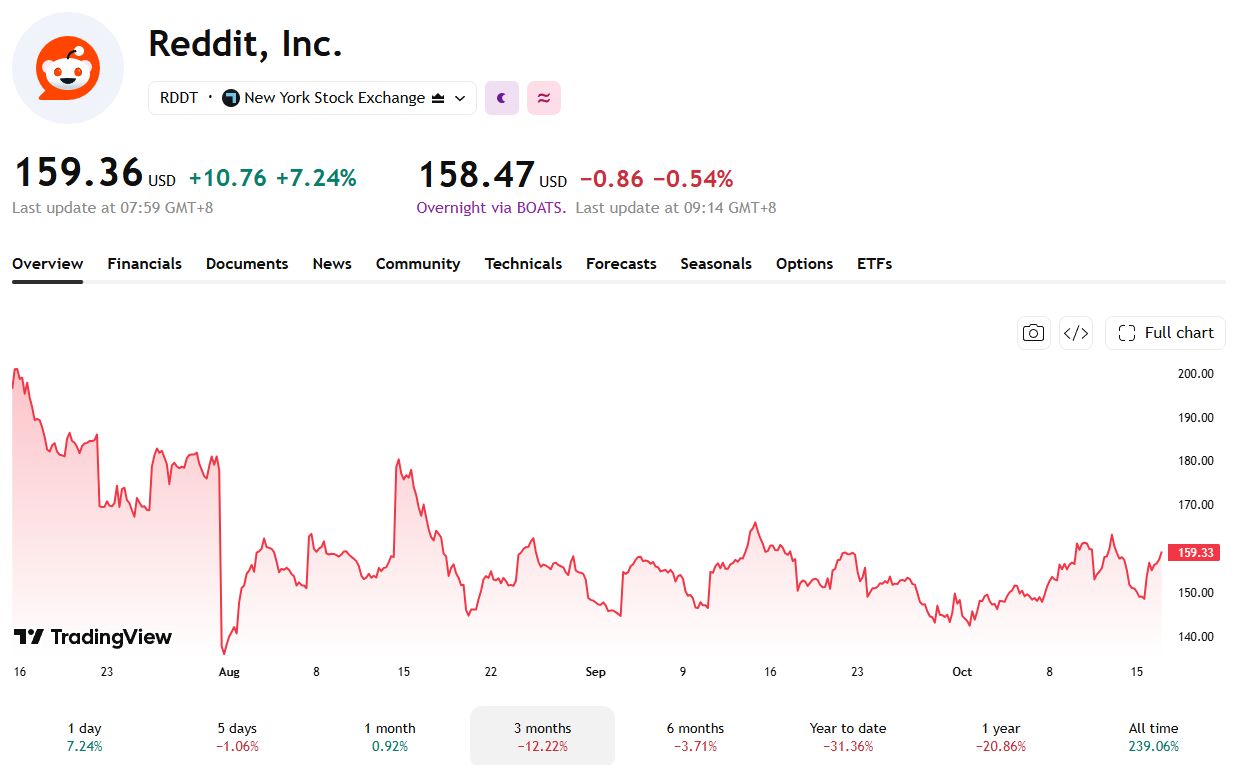1234x765 pixels.
Task: Click the pink approximate-equals badge icon
Action: point(544,98)
